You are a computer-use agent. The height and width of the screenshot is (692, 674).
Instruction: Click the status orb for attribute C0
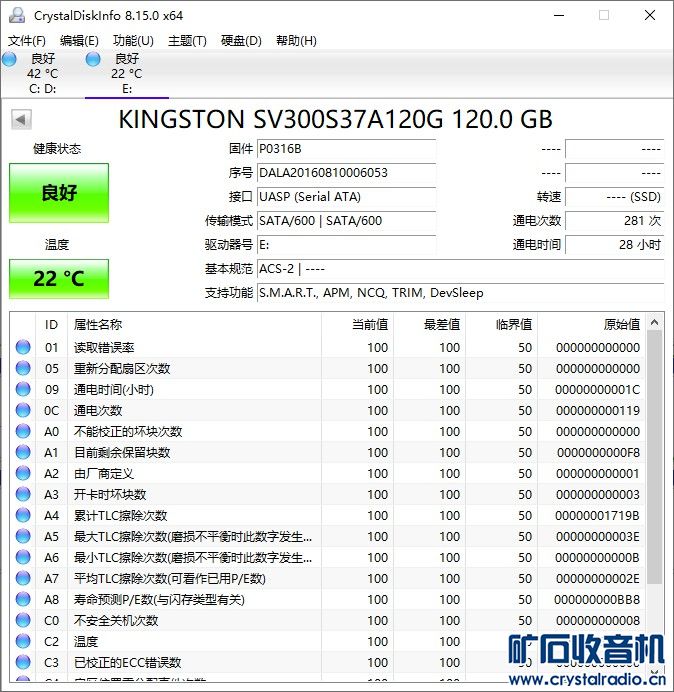click(x=23, y=620)
